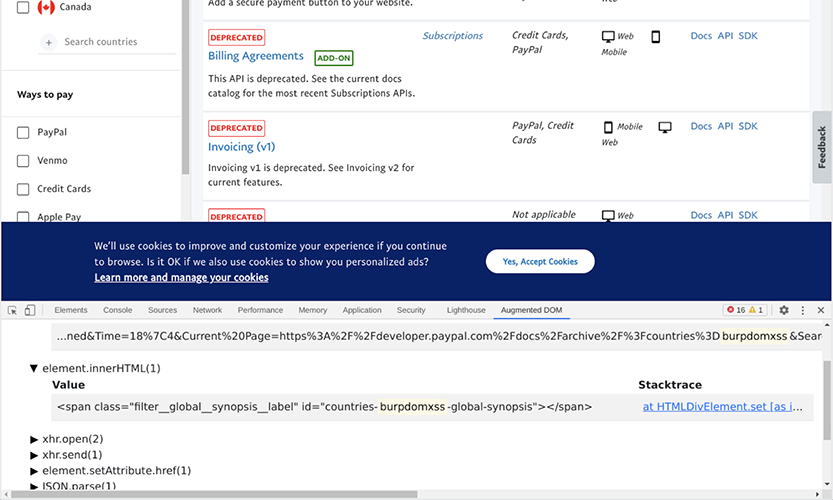Click the Web monitor icon in Not applicable row
Image resolution: width=833 pixels, height=500 pixels.
(608, 215)
